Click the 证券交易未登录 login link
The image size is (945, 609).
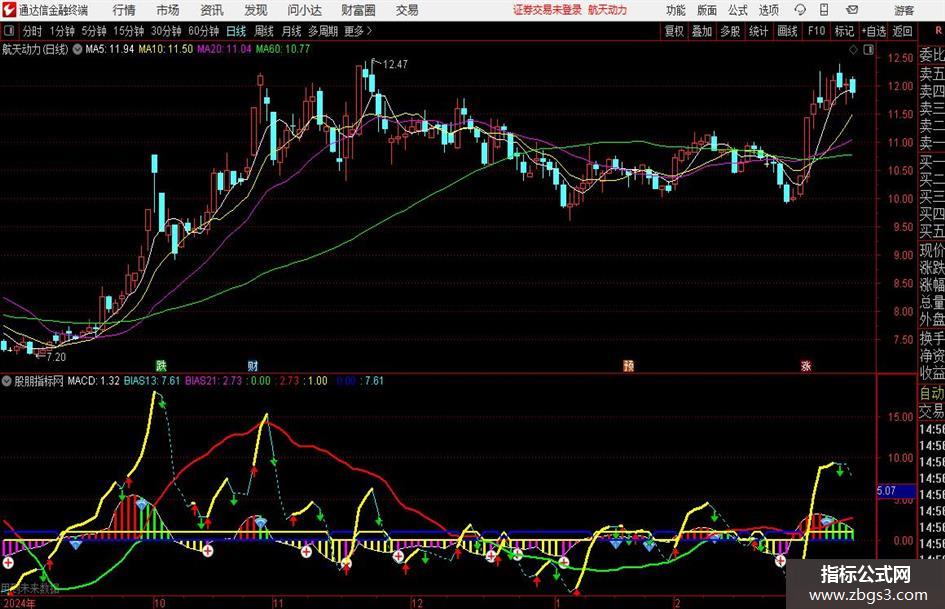548,10
